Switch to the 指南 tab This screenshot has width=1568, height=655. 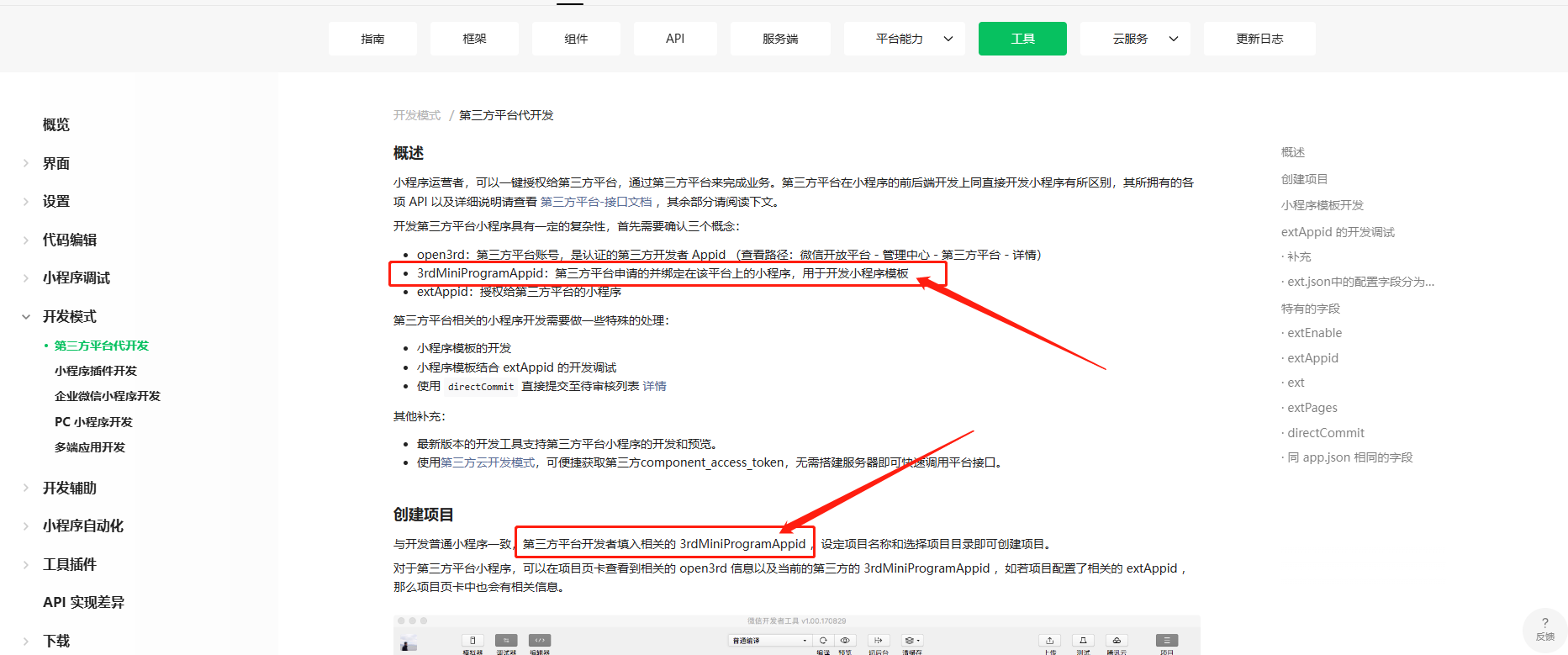[x=372, y=39]
